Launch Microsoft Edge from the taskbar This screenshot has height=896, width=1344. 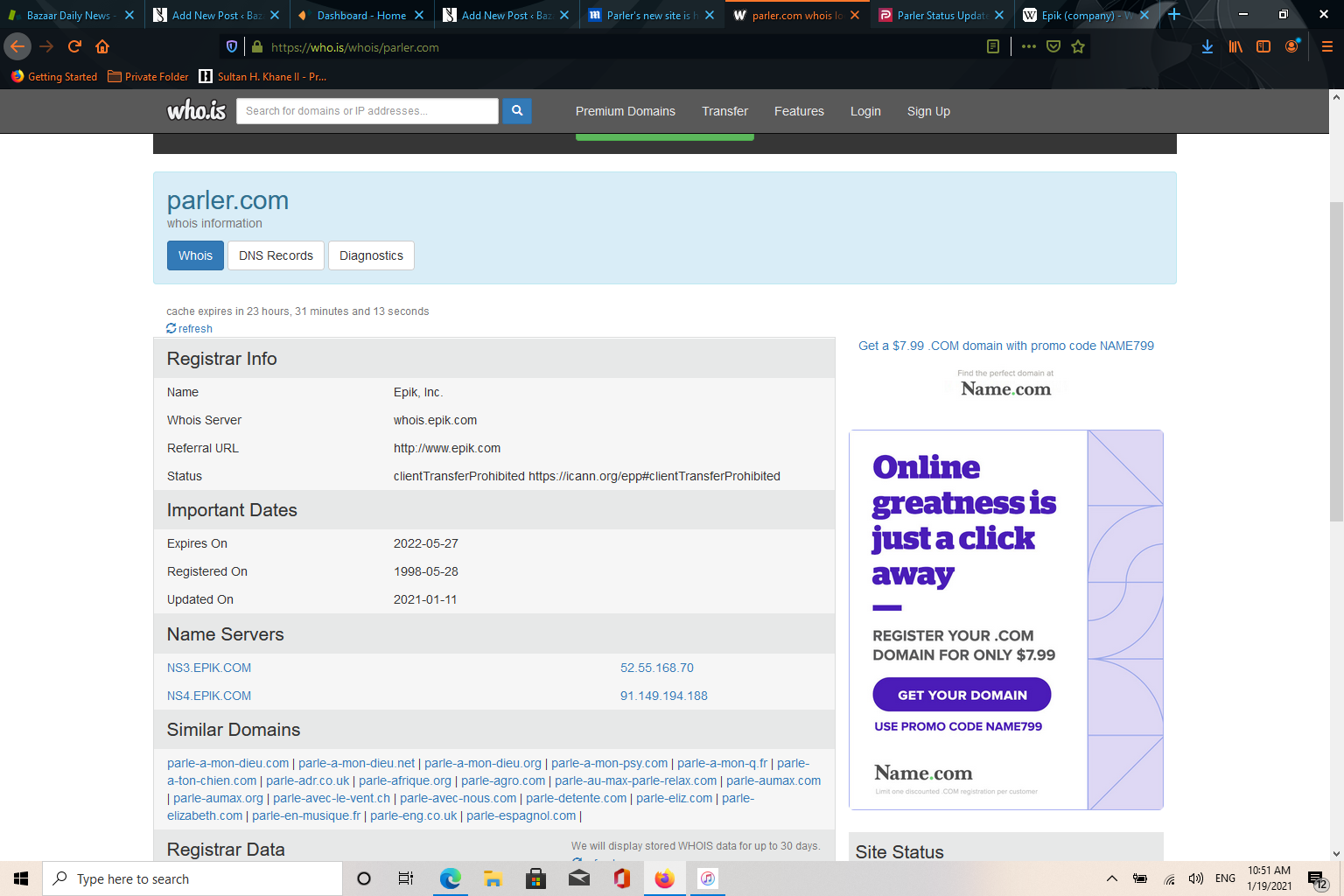pyautogui.click(x=450, y=878)
